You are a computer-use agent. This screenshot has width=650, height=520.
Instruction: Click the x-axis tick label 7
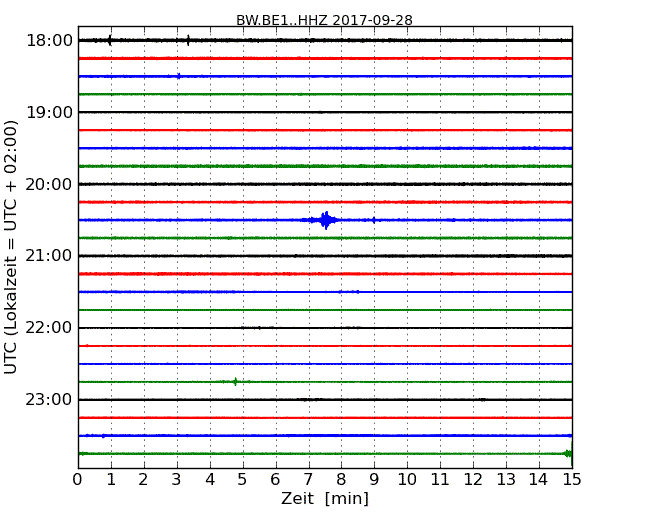[x=308, y=480]
